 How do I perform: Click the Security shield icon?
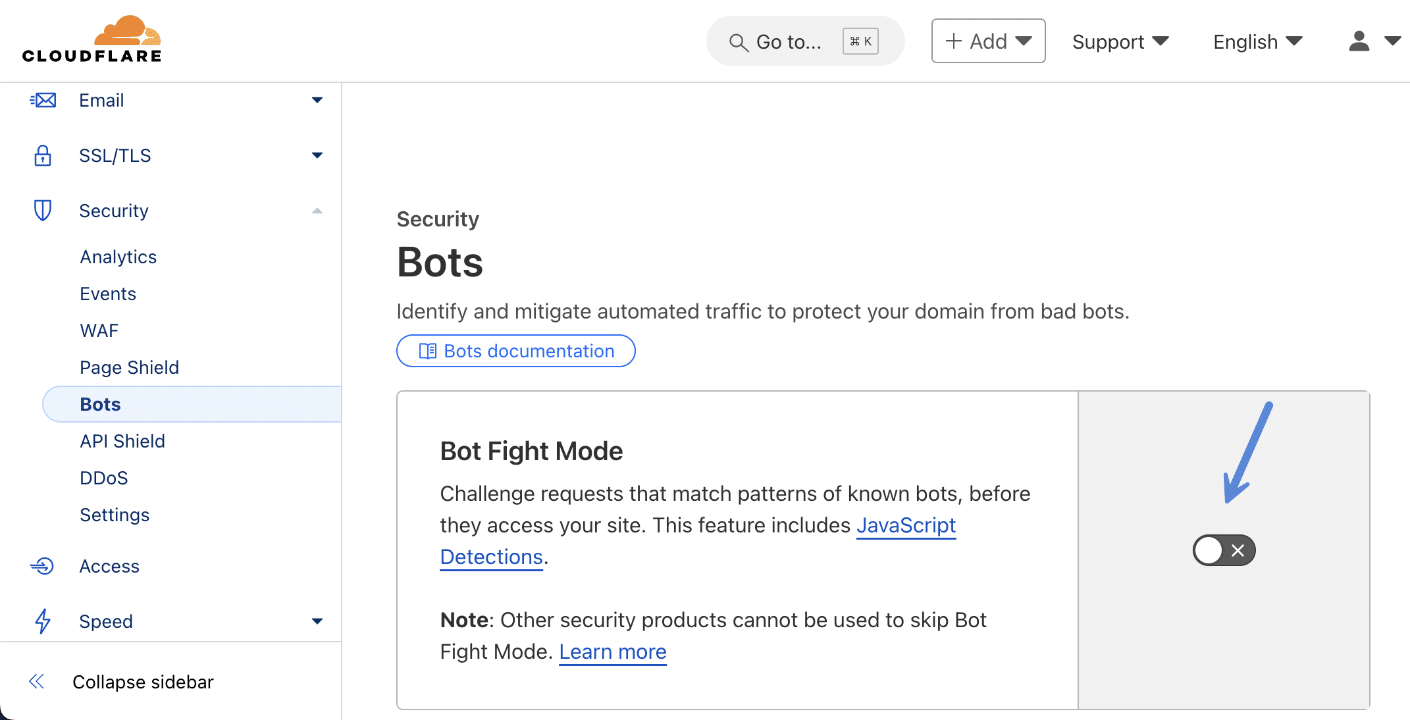pos(43,210)
